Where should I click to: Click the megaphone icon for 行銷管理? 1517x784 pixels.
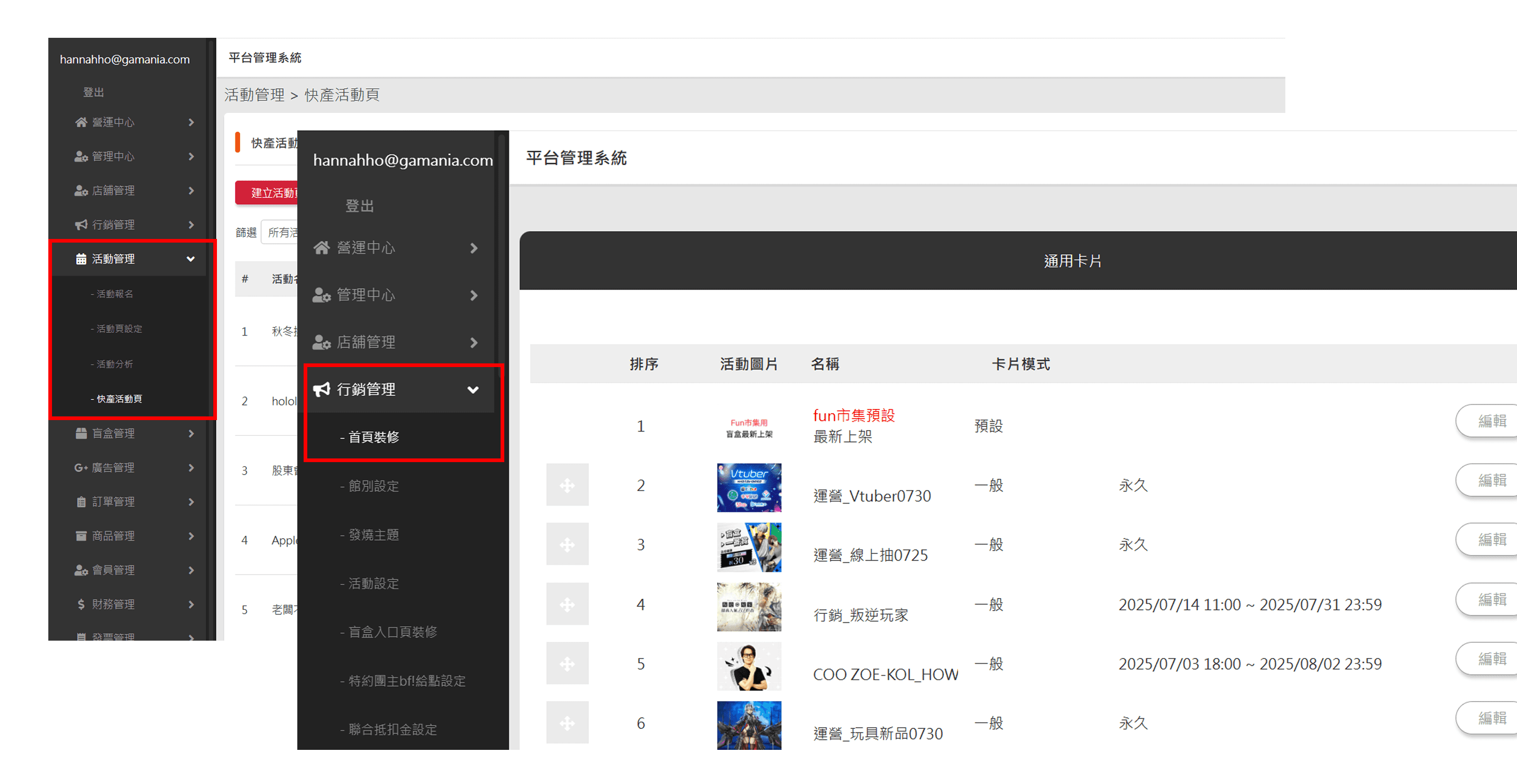click(x=321, y=389)
